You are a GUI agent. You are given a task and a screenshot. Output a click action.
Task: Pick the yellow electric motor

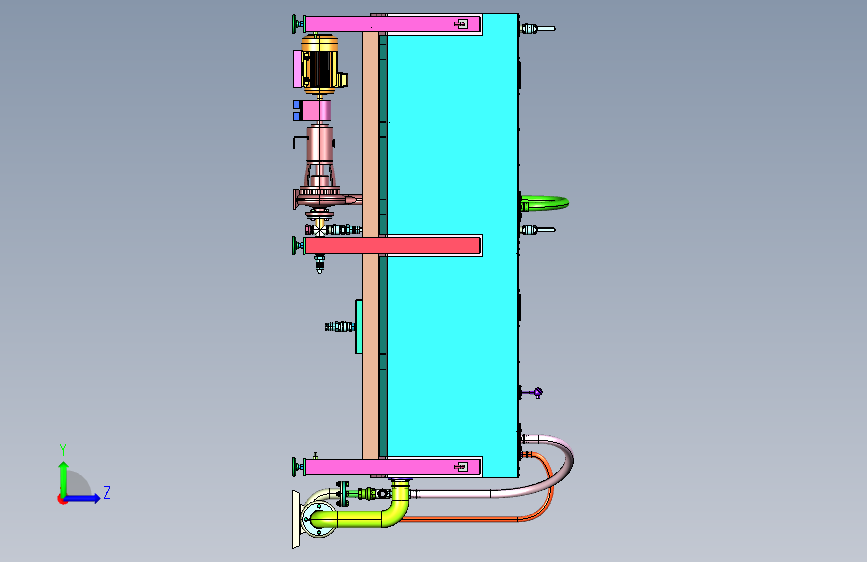click(320, 65)
